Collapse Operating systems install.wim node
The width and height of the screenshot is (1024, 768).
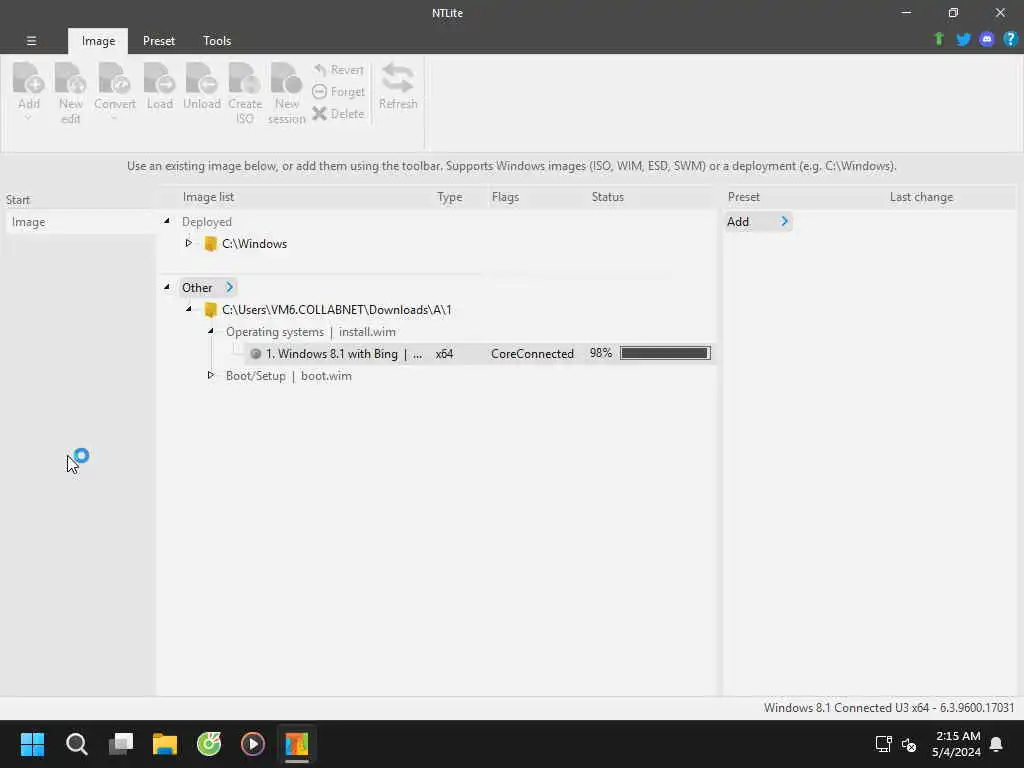click(x=211, y=331)
